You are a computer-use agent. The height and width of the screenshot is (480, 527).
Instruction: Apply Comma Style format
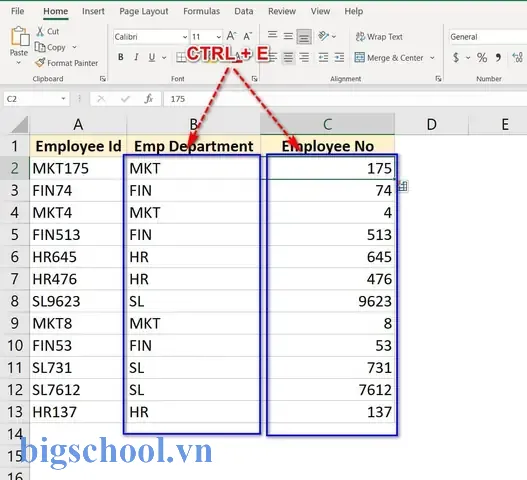point(498,57)
